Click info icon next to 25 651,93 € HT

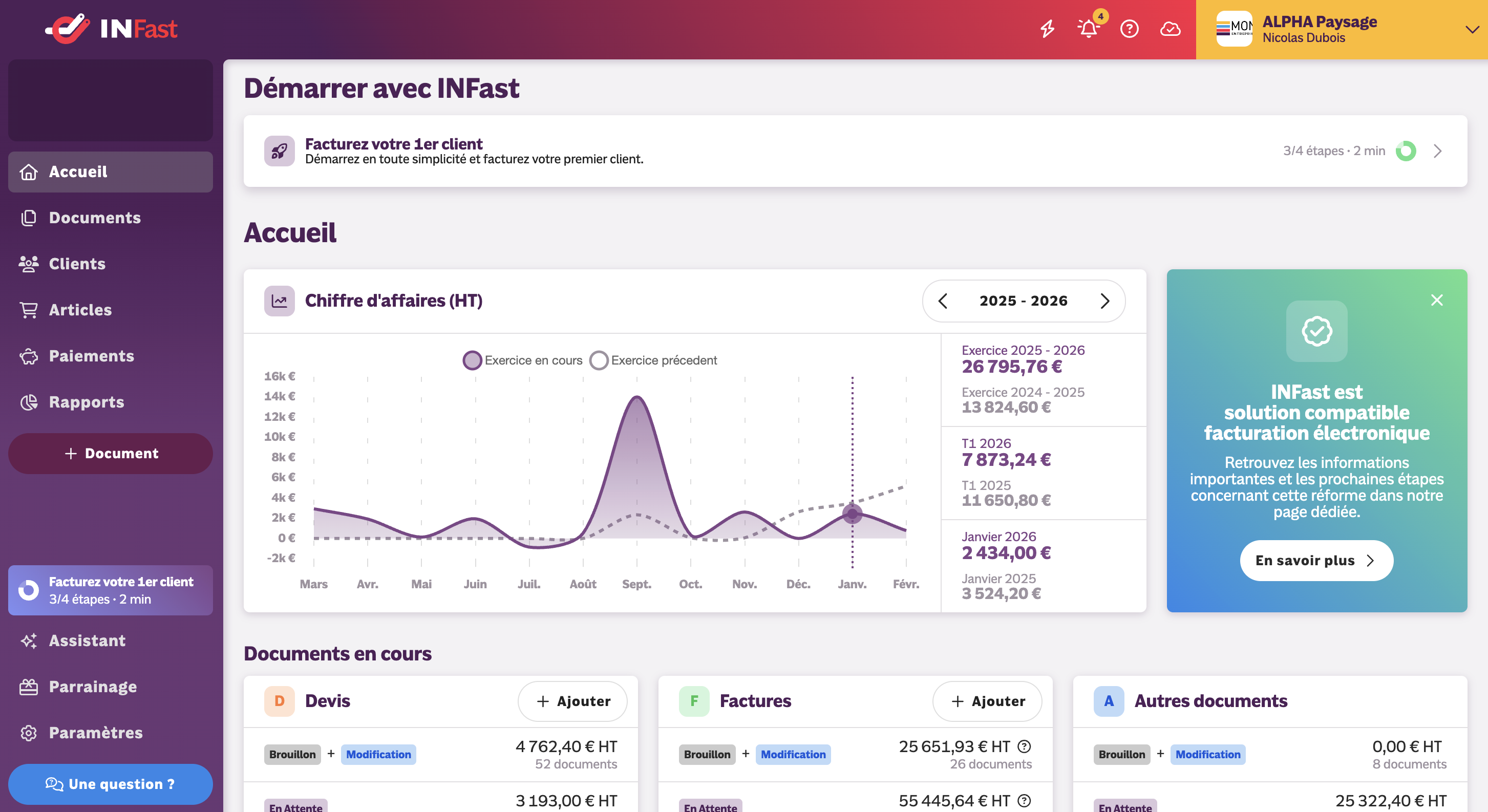tap(1024, 747)
